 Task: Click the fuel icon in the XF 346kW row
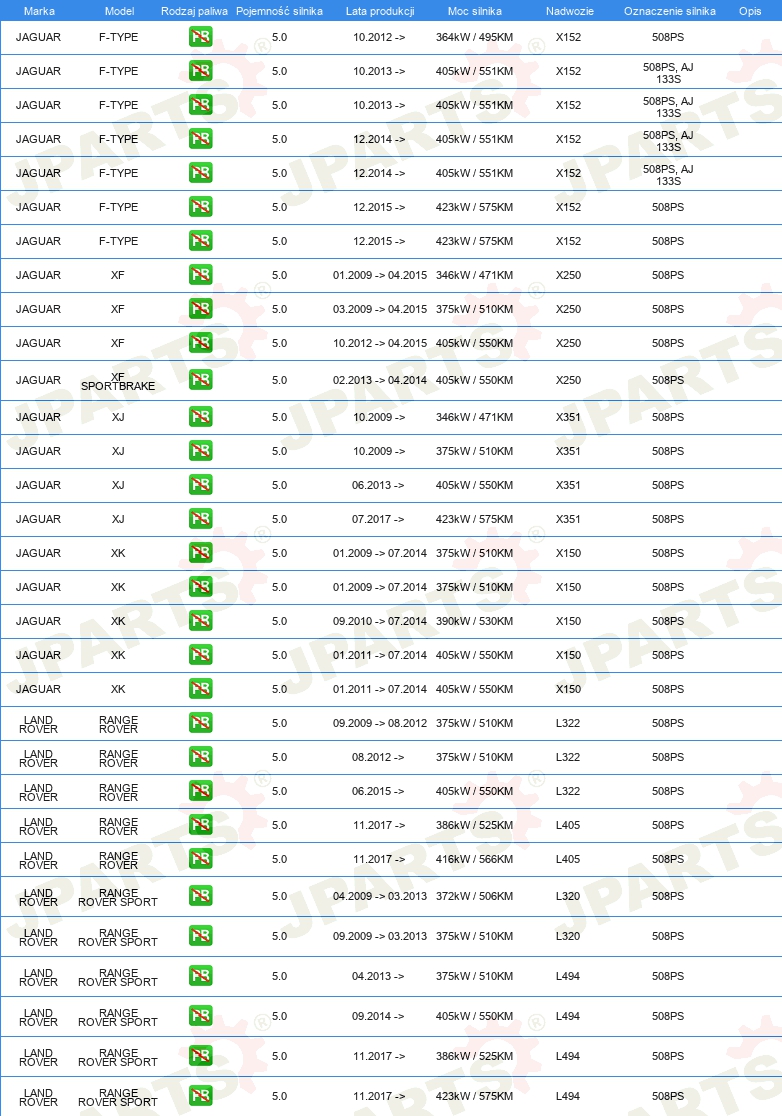(x=201, y=275)
